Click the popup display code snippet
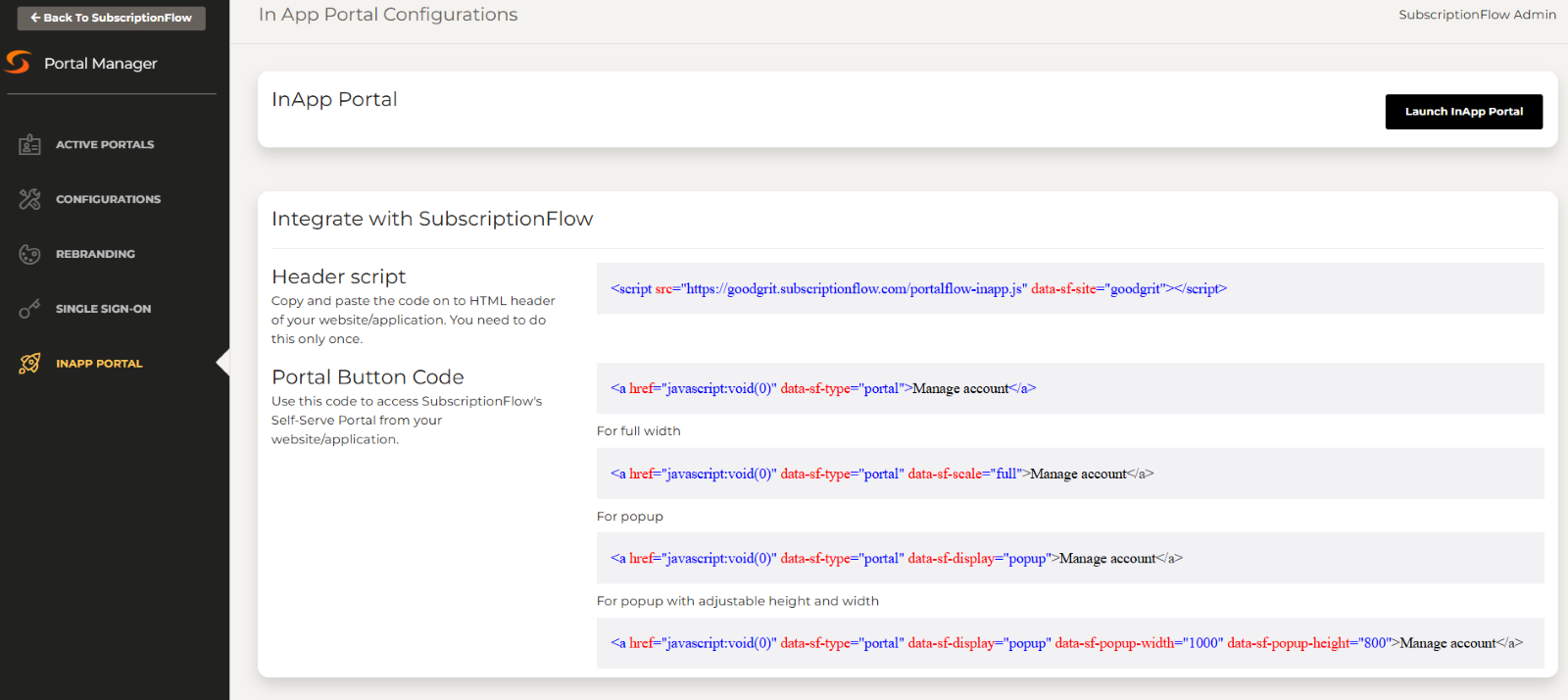This screenshot has height=700, width=1568. pyautogui.click(x=1070, y=558)
